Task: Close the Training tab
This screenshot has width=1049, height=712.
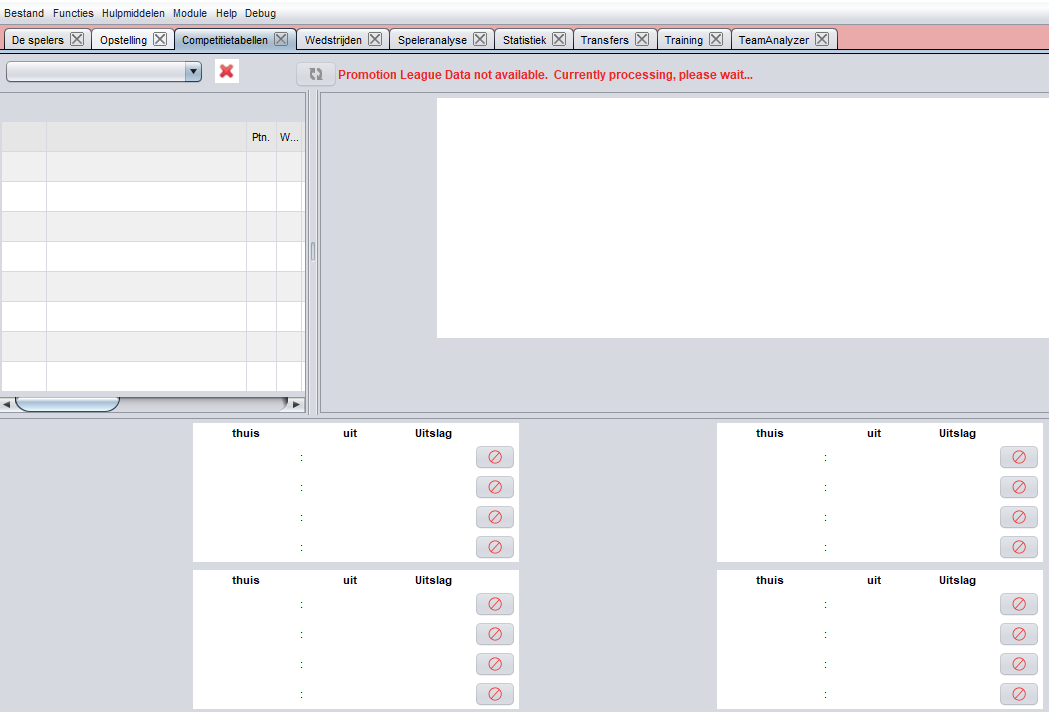Action: 716,39
